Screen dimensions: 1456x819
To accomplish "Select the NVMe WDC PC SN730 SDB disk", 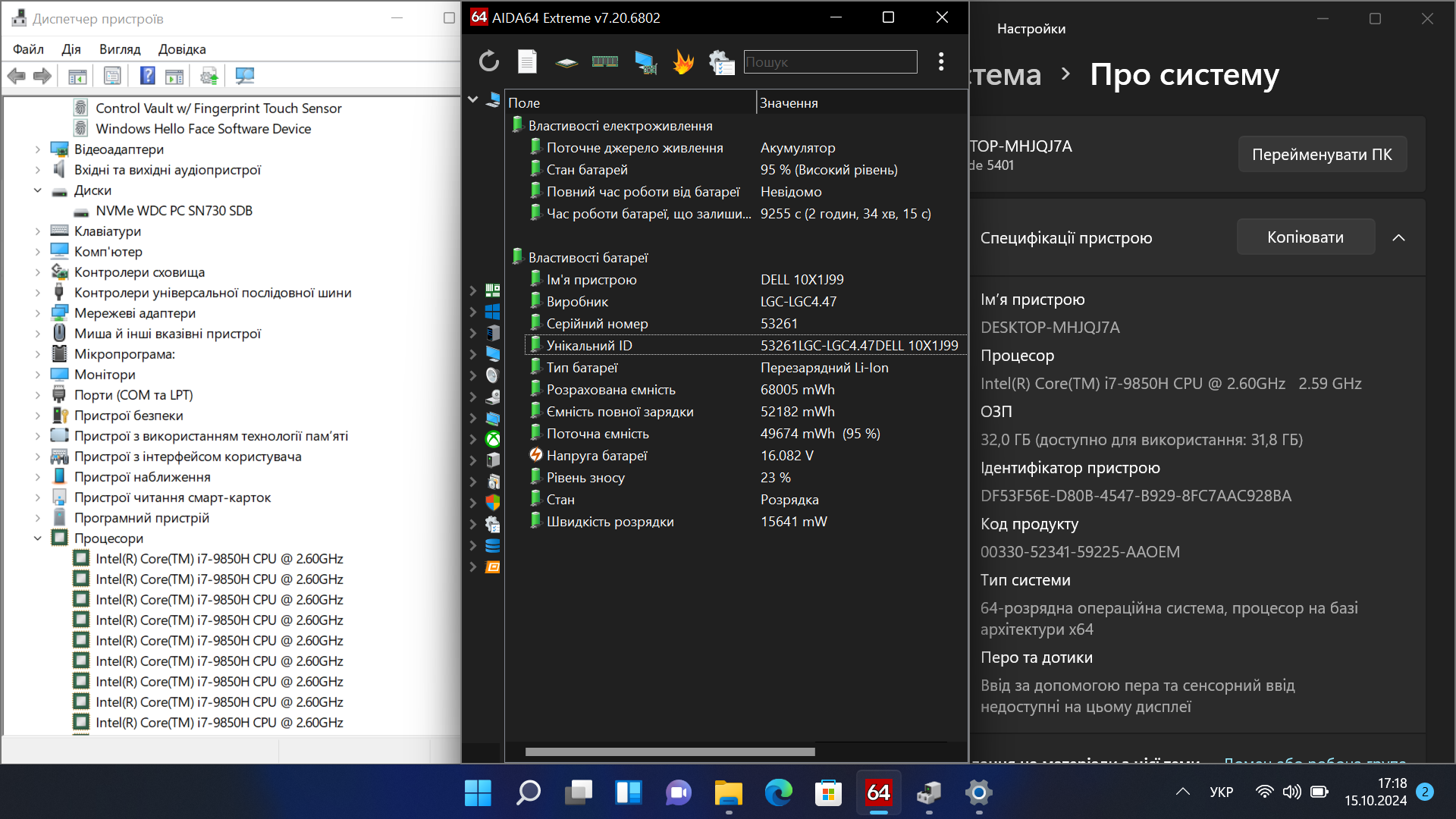I will (174, 211).
